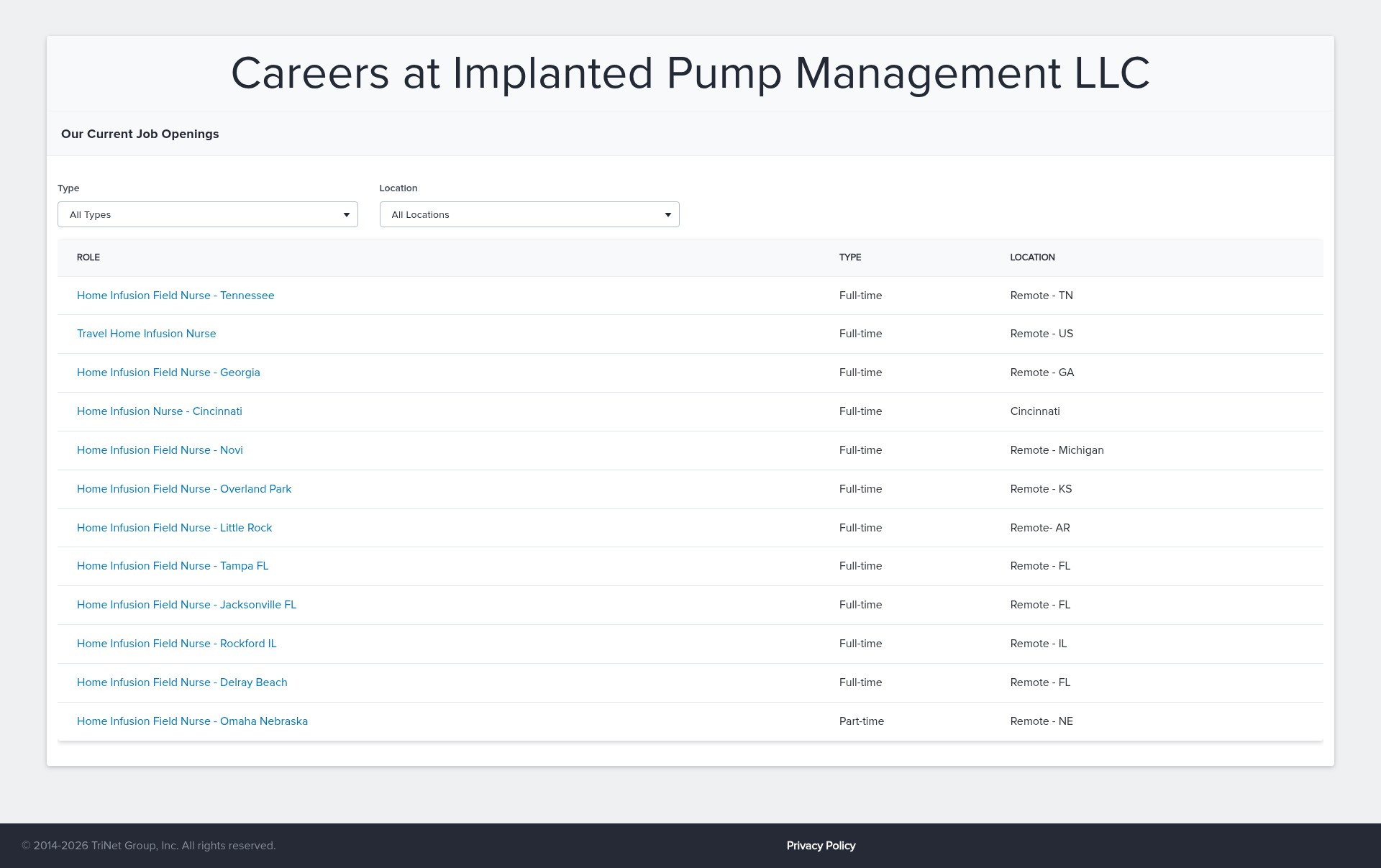This screenshot has height=868, width=1381.
Task: Click Remote - FL in the Jacksonville row
Action: (x=1040, y=605)
